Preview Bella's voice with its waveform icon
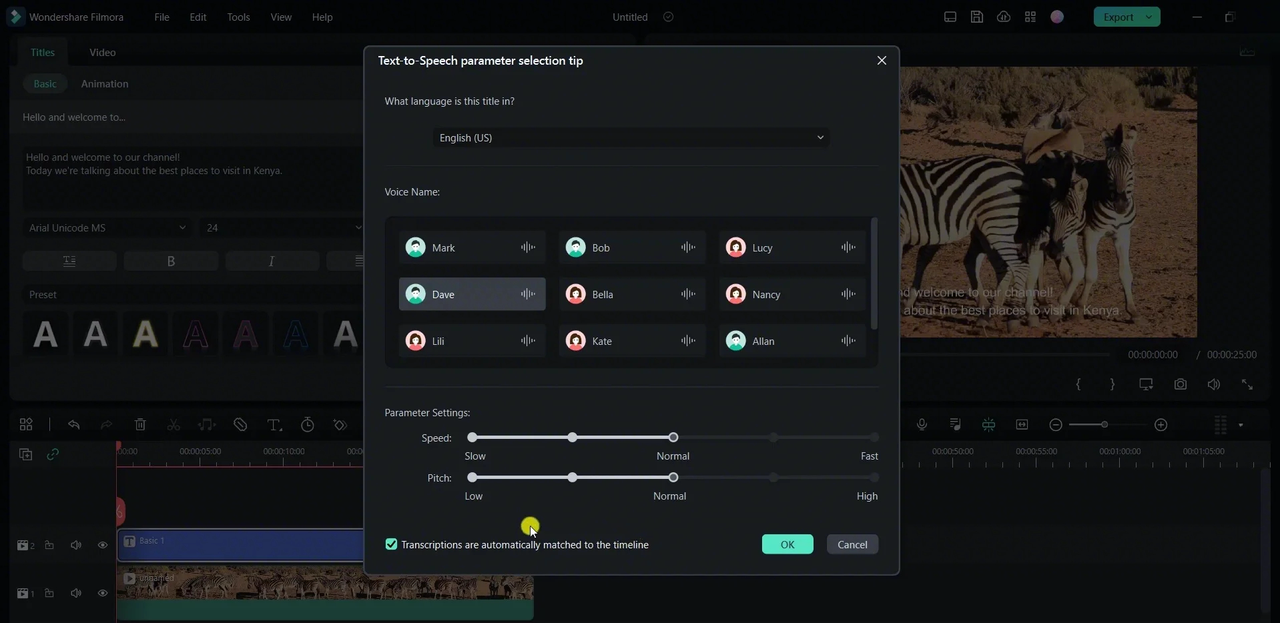Viewport: 1280px width, 623px height. pos(688,294)
